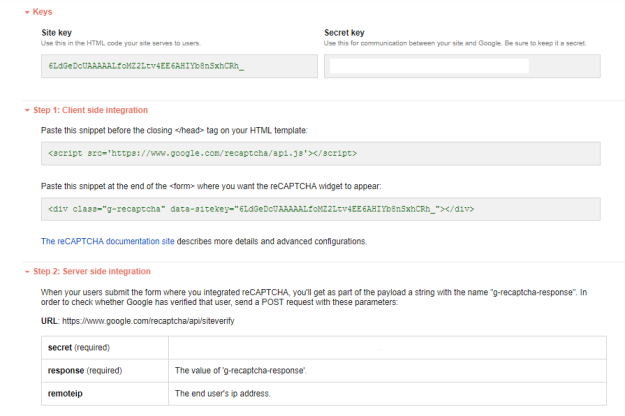Click "The value of 'g-recaptcha-response'" cell
The height and width of the screenshot is (416, 625).
(387, 371)
